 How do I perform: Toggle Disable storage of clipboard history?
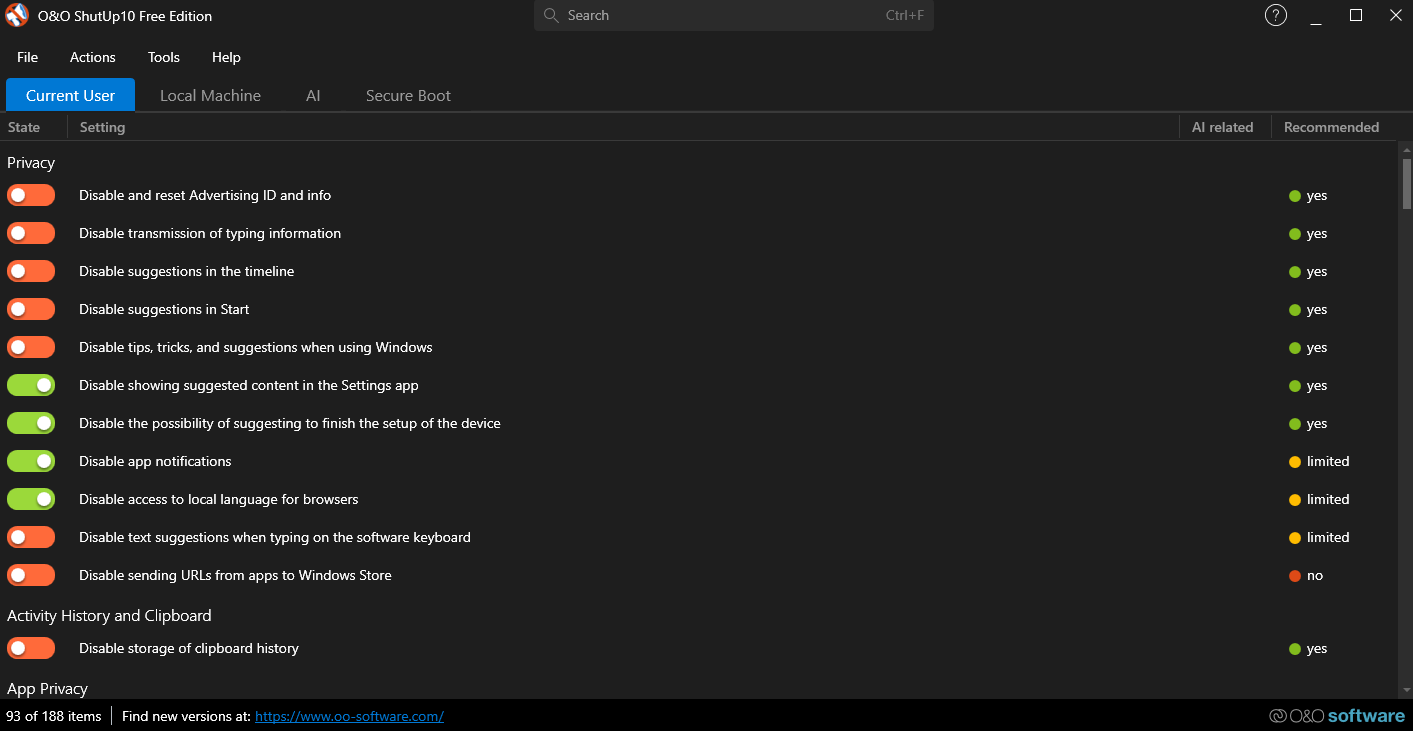[31, 648]
